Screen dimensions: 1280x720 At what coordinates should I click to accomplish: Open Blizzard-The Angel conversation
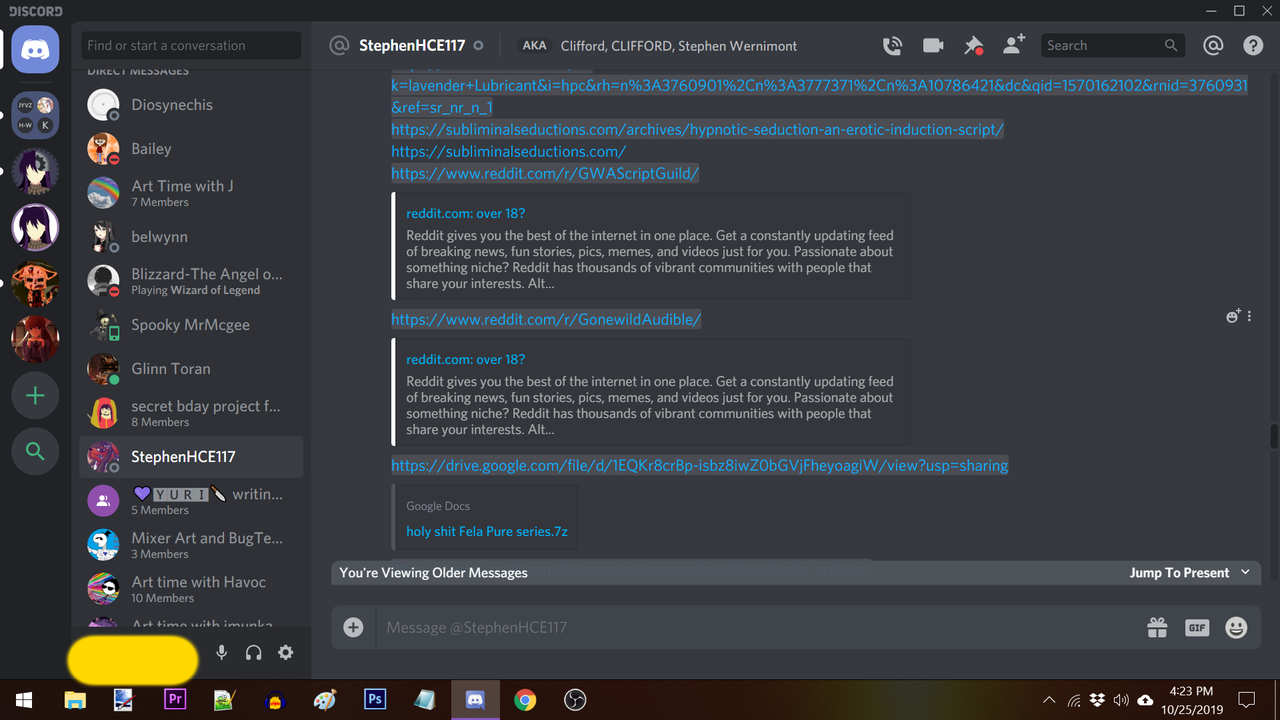(191, 281)
